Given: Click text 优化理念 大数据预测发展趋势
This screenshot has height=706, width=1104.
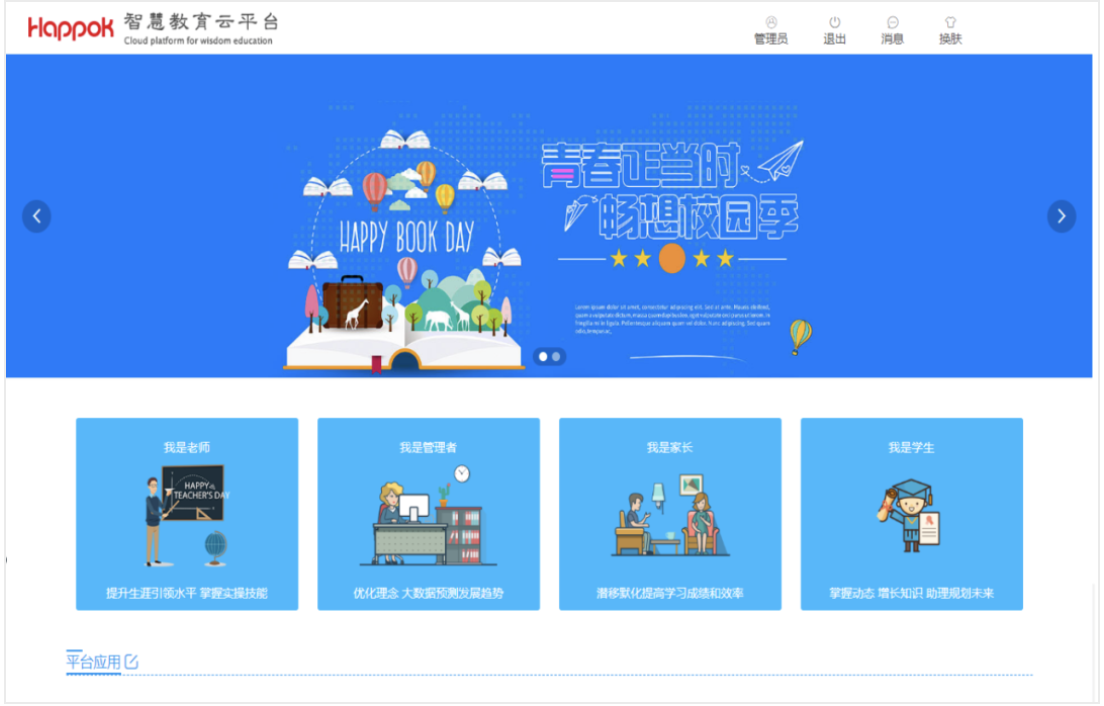Looking at the screenshot, I should point(428,593).
